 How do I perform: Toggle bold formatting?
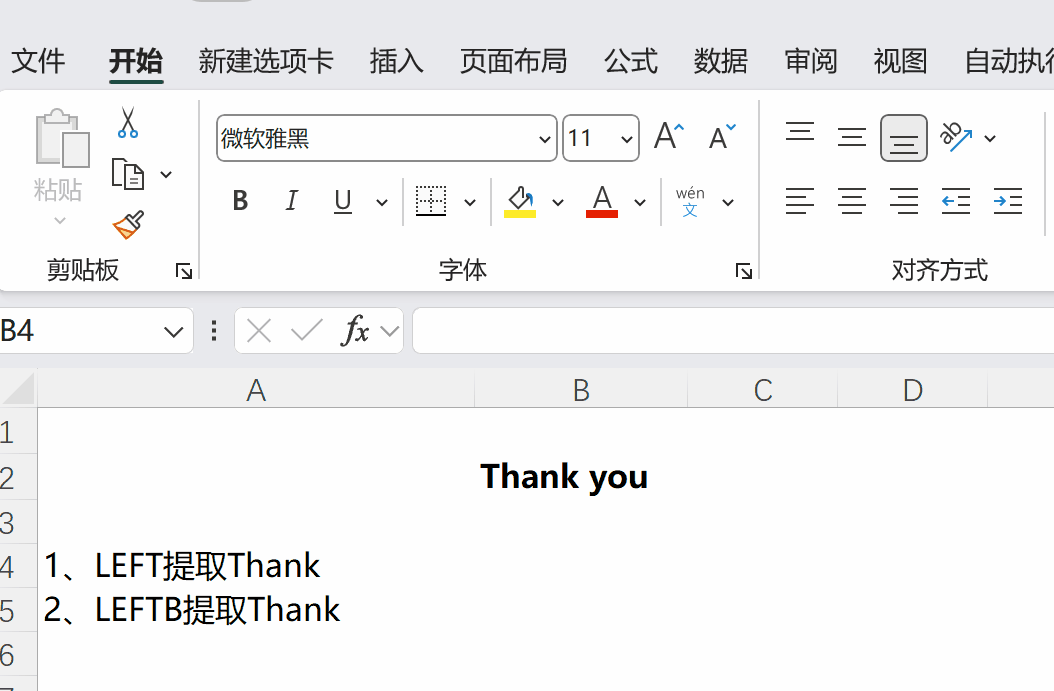[x=240, y=201]
